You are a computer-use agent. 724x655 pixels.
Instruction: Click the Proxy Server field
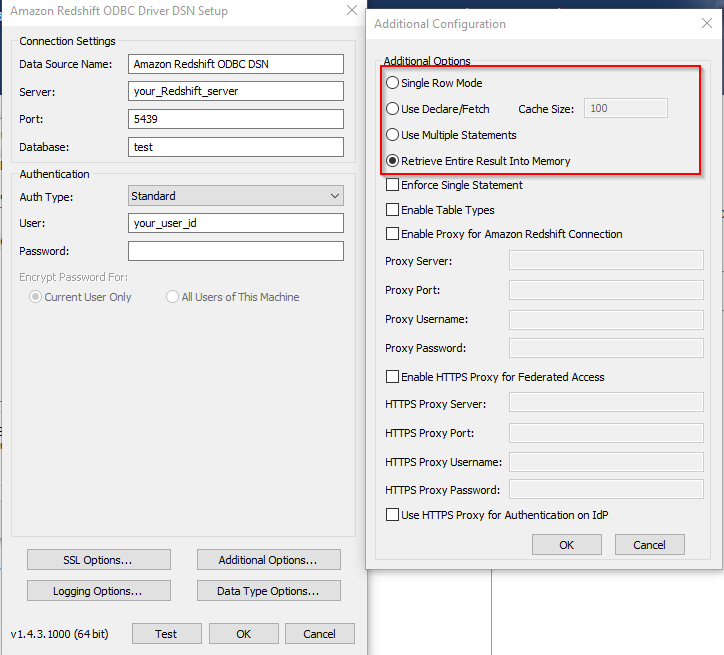pyautogui.click(x=606, y=260)
